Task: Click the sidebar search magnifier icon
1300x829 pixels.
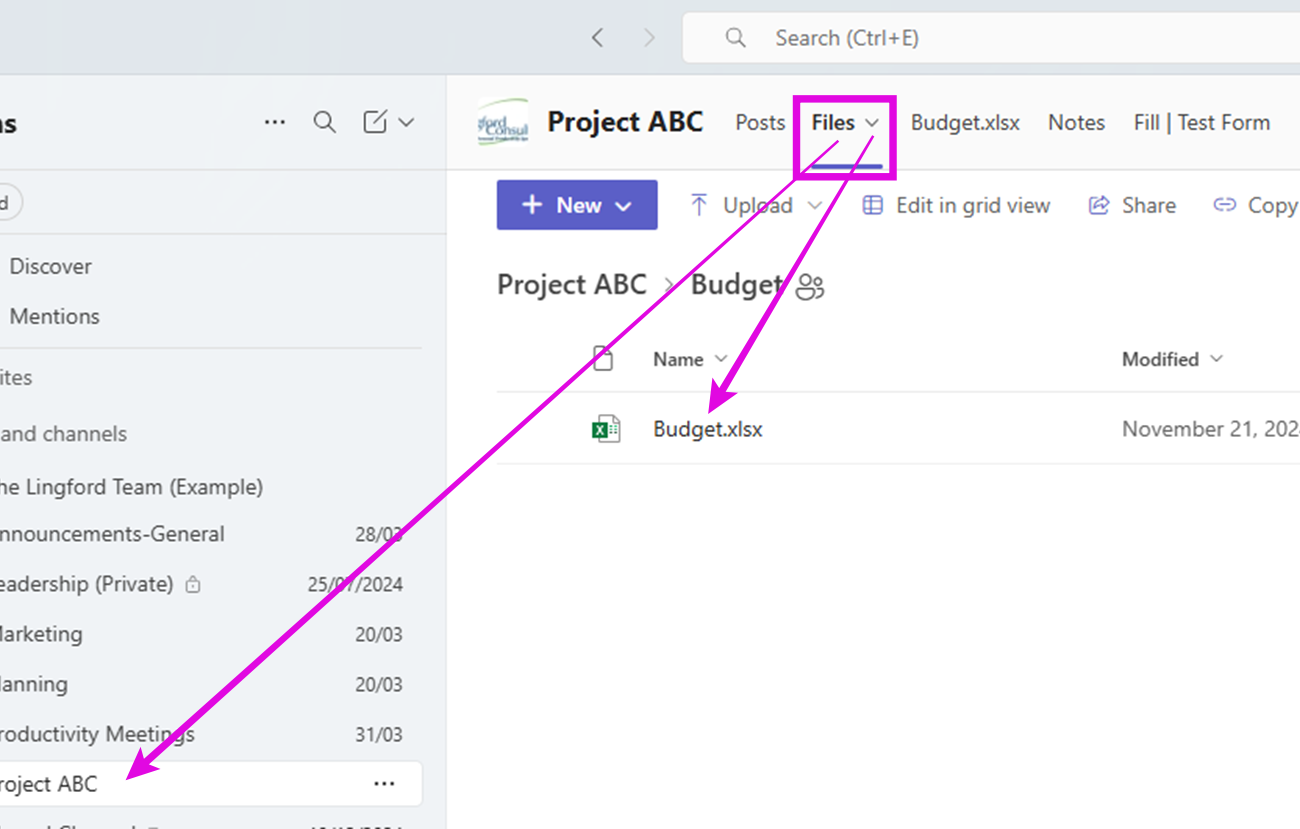Action: pos(325,122)
